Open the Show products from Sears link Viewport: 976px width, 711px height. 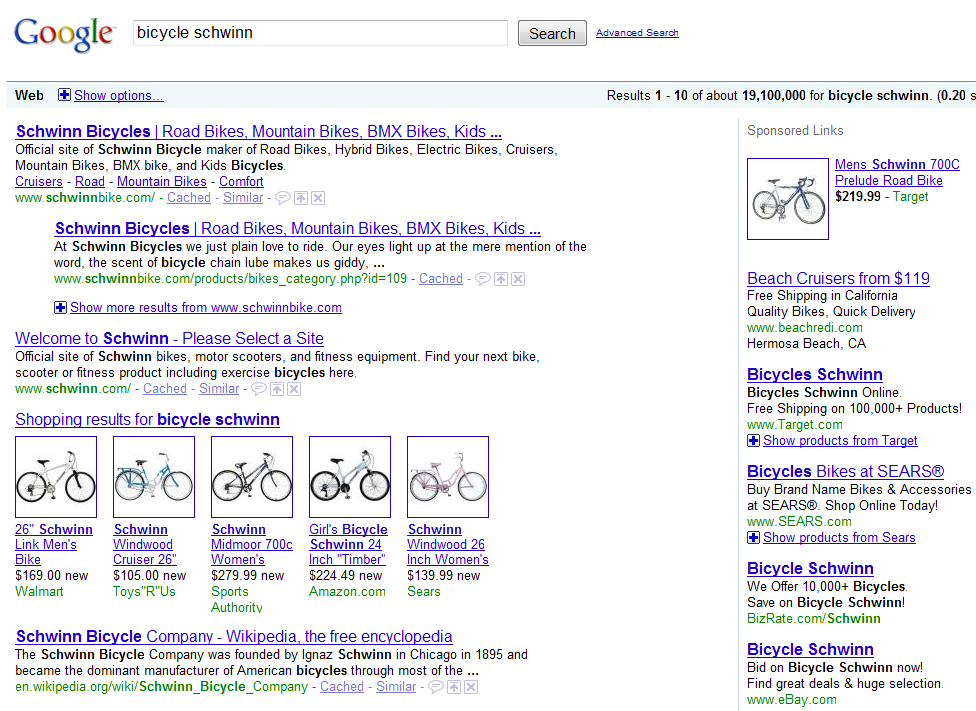pyautogui.click(x=840, y=537)
